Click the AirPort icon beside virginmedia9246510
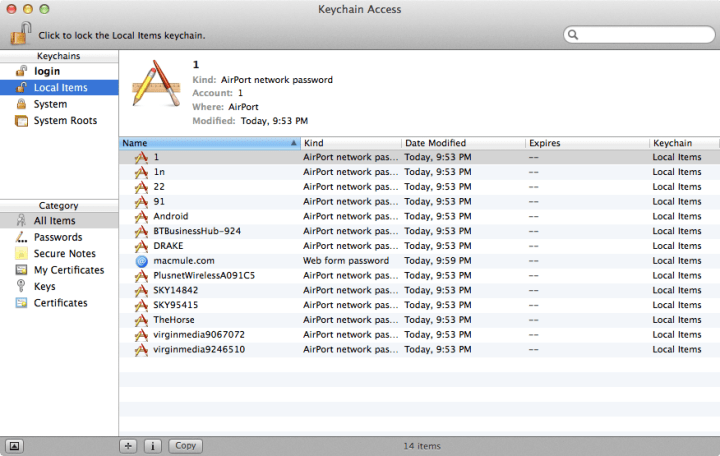This screenshot has width=720, height=456. tap(141, 349)
